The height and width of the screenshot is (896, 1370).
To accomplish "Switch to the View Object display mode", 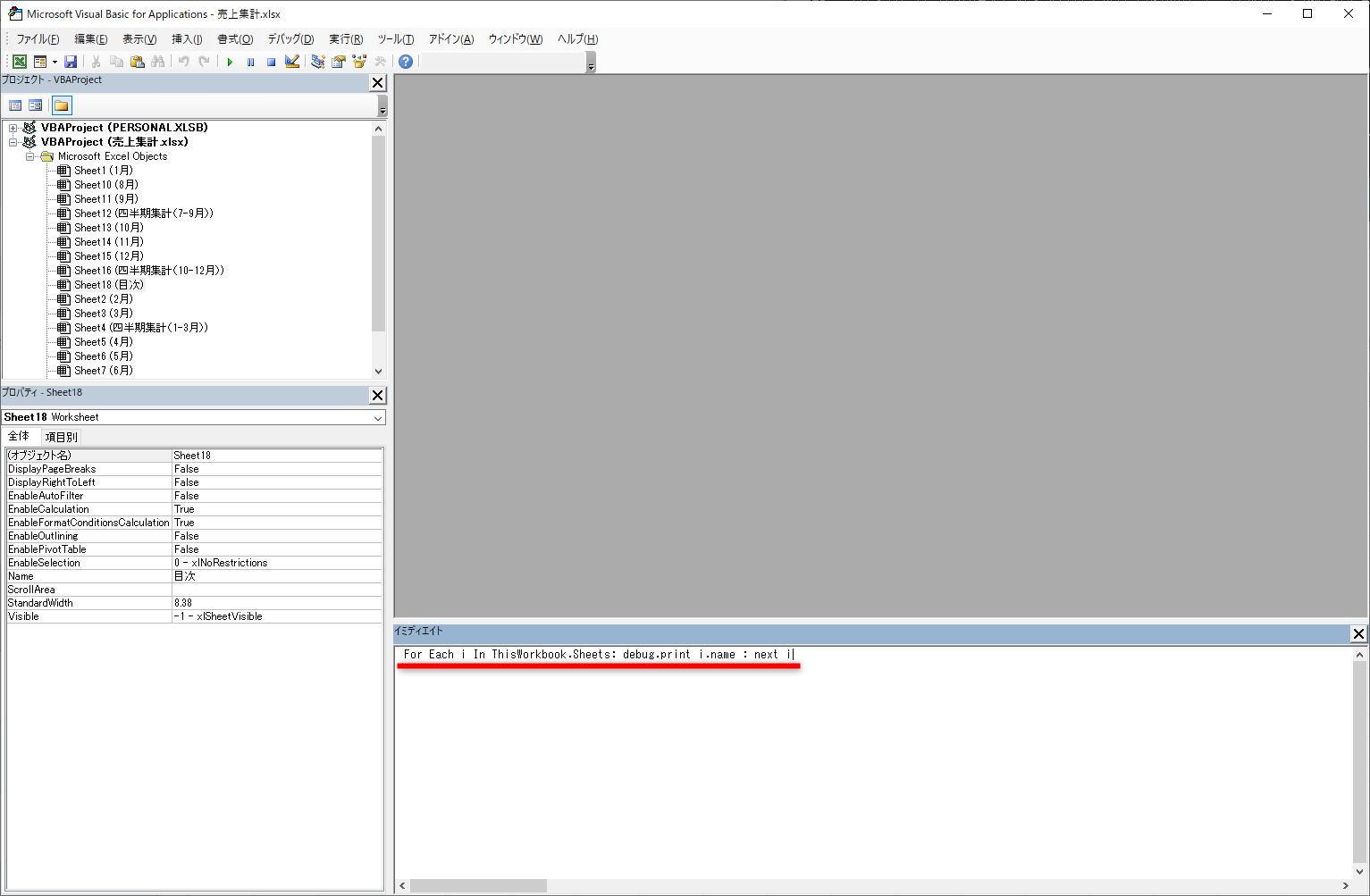I will [x=35, y=105].
